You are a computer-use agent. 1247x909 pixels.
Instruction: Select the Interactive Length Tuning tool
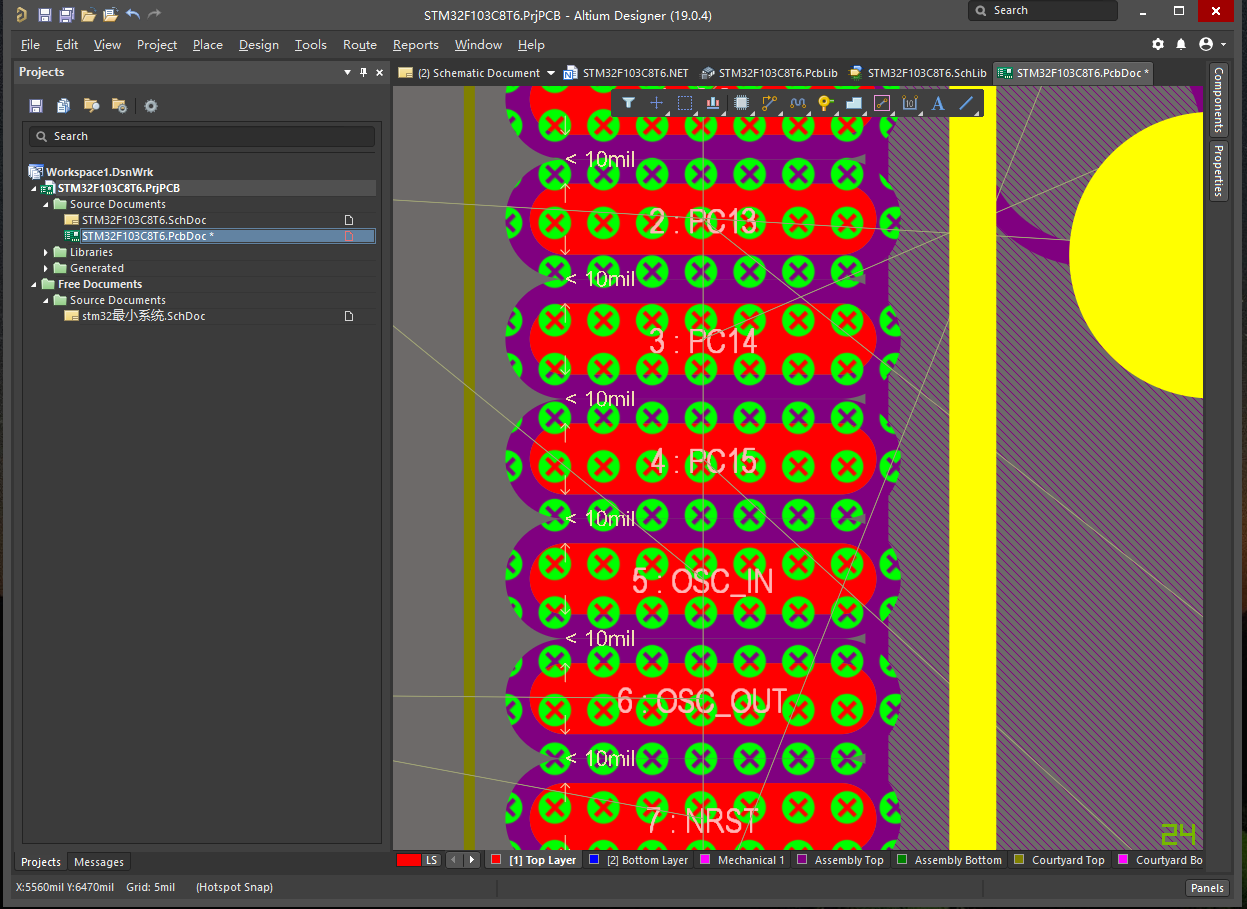[797, 103]
